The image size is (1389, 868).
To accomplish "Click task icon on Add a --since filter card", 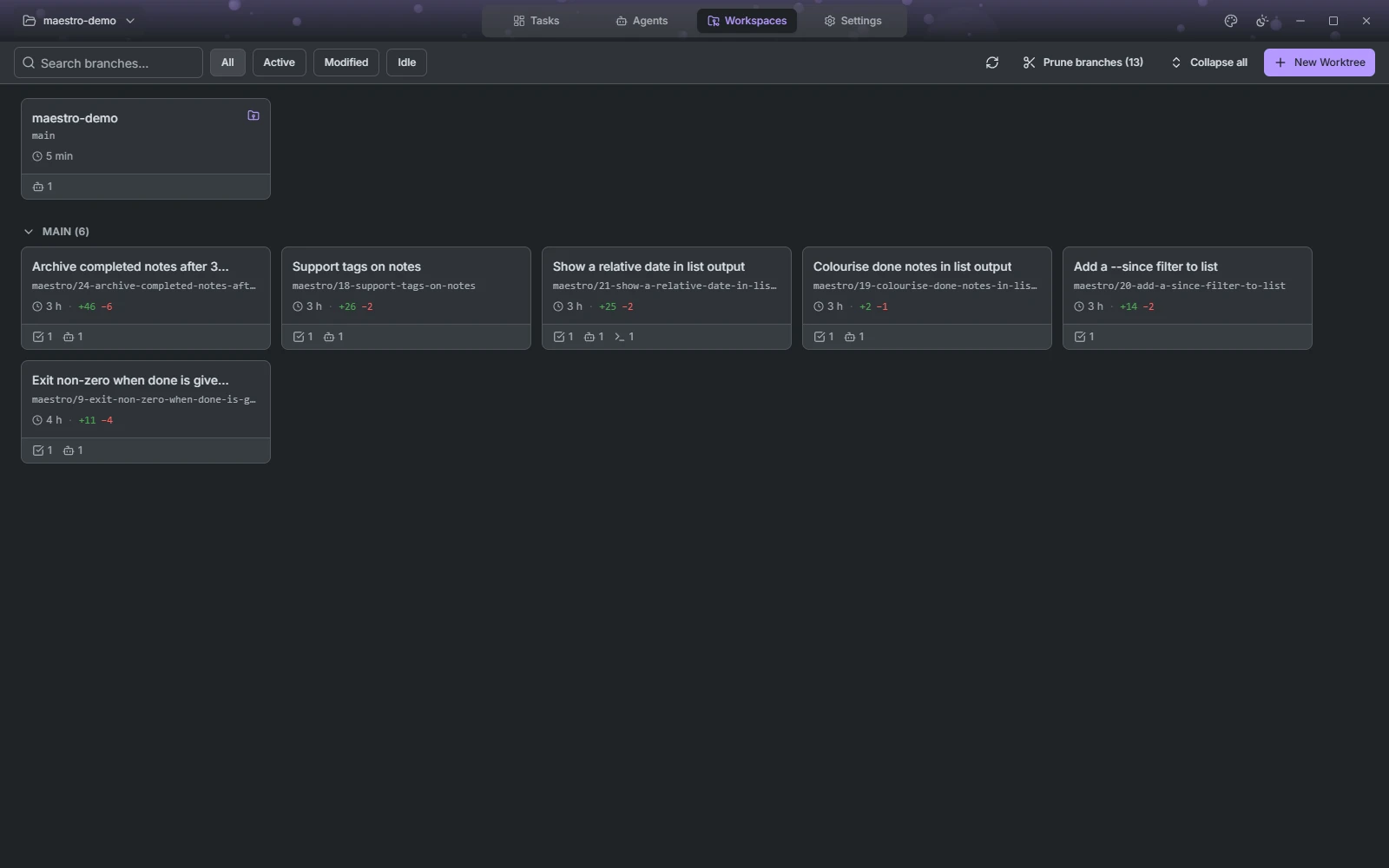I will 1080,337.
